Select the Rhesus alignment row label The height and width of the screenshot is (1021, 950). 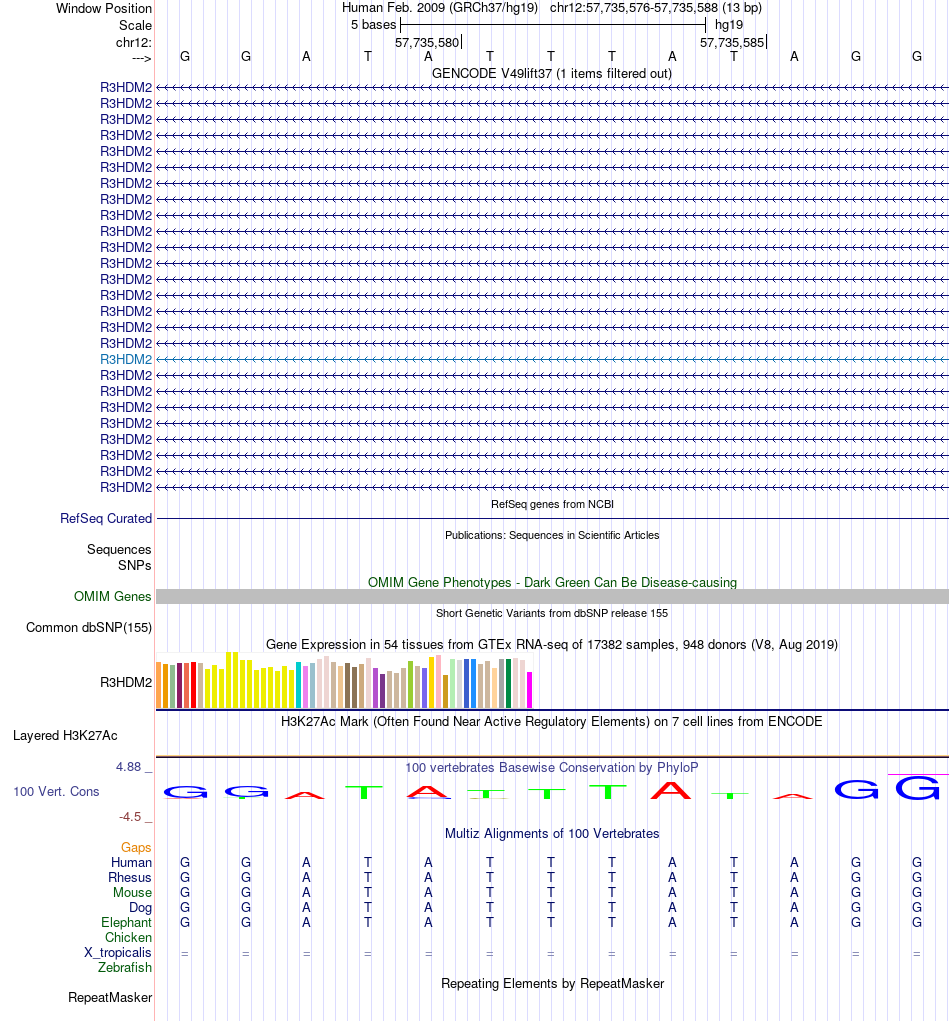(x=130, y=877)
